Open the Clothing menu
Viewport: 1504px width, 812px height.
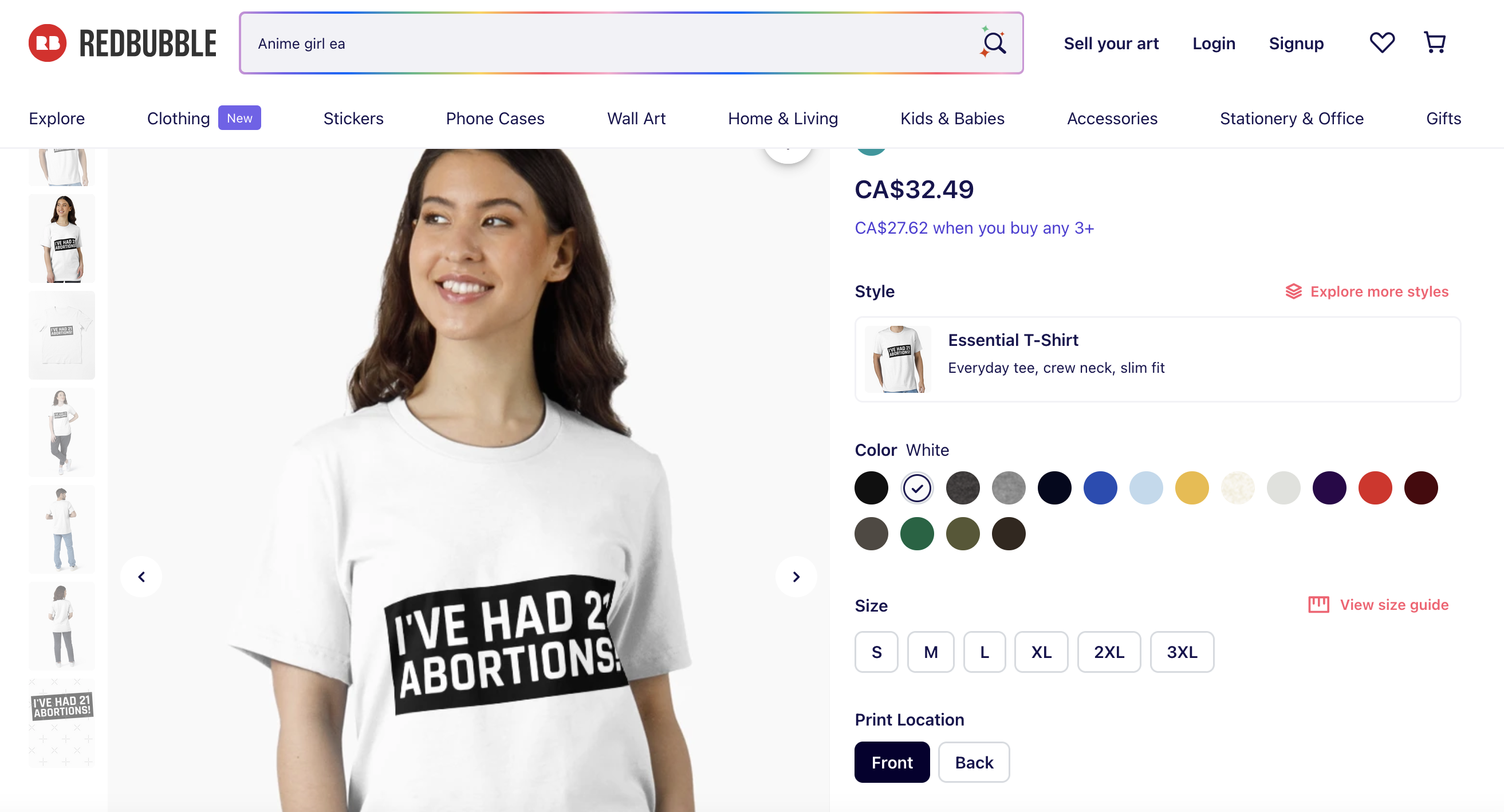coord(178,119)
